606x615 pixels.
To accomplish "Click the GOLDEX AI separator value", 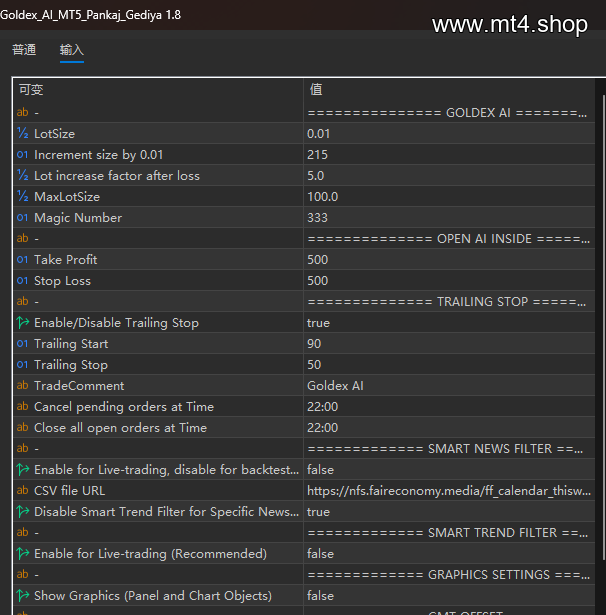I will 449,113.
